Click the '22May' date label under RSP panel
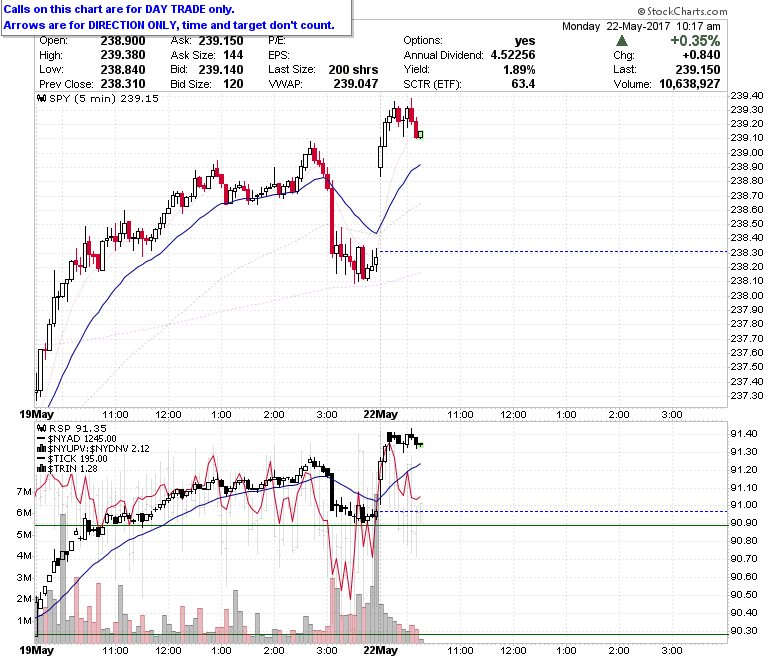The image size is (780, 659). click(x=381, y=650)
